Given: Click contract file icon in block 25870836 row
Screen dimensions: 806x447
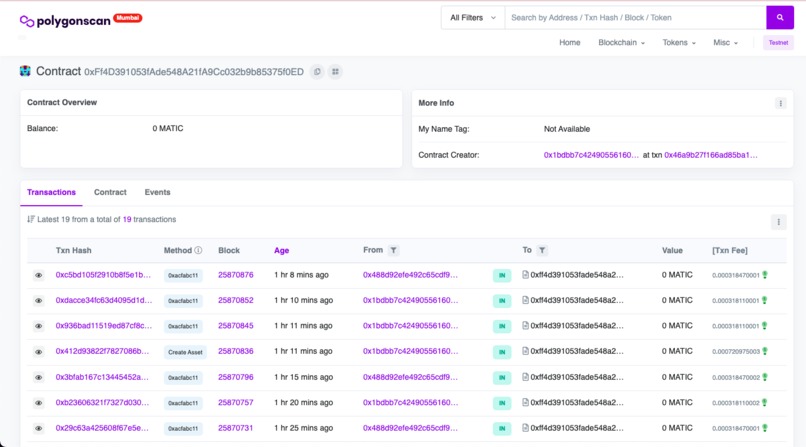Looking at the screenshot, I should coord(525,351).
